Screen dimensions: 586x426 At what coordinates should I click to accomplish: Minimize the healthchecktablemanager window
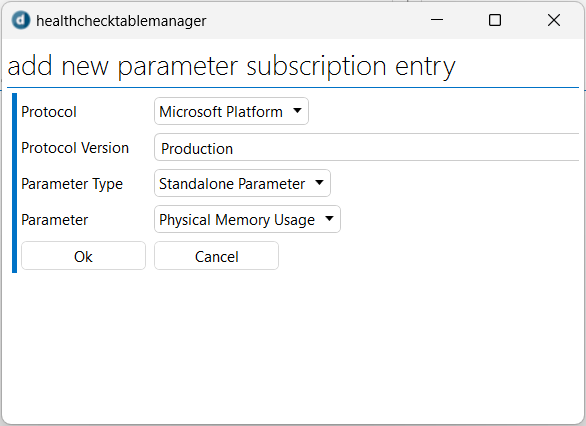tap(437, 20)
